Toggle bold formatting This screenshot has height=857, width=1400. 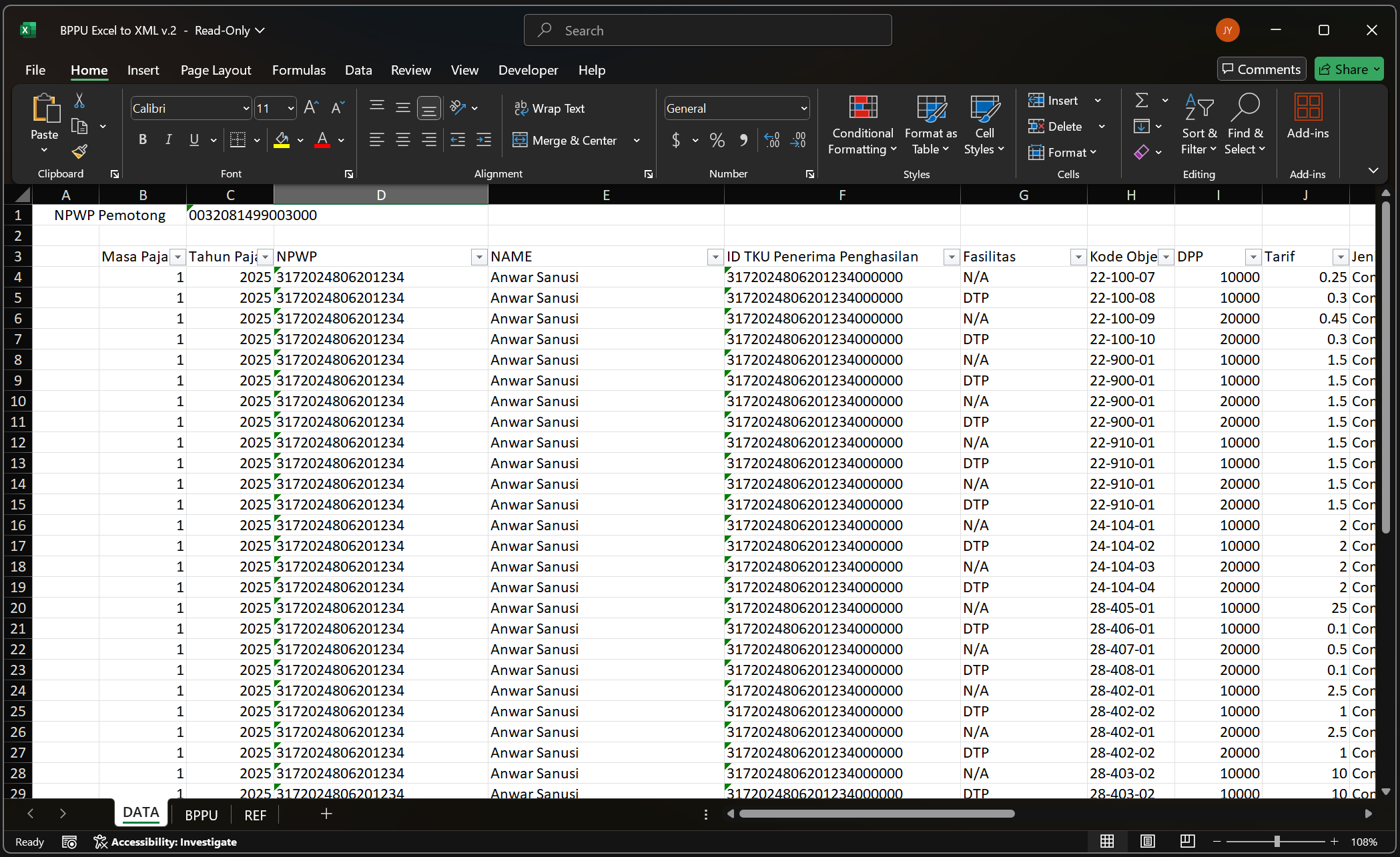pos(142,140)
